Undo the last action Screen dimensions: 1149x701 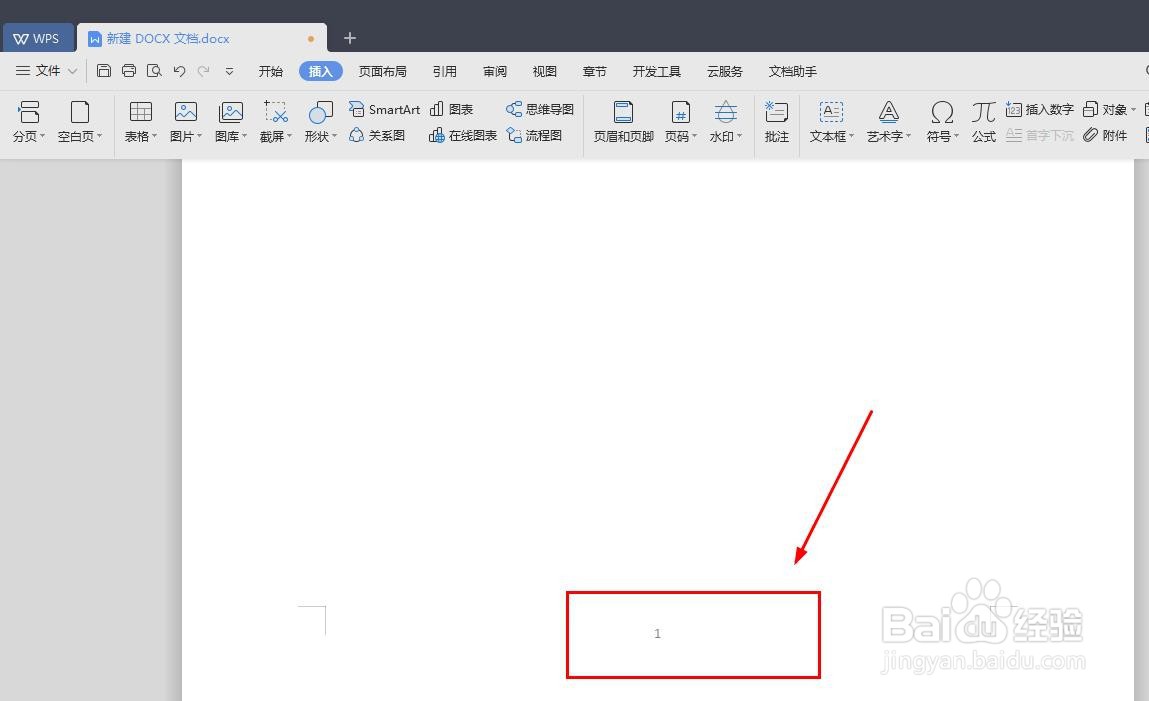click(180, 71)
